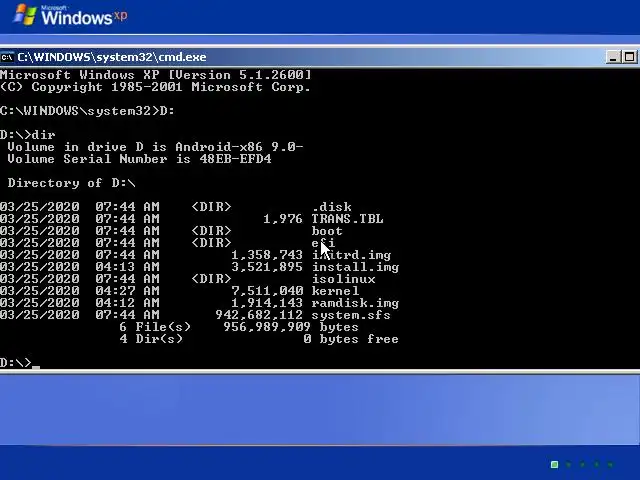
Task: Click the 'Android-x86 9.0-' volume label
Action: point(240,147)
